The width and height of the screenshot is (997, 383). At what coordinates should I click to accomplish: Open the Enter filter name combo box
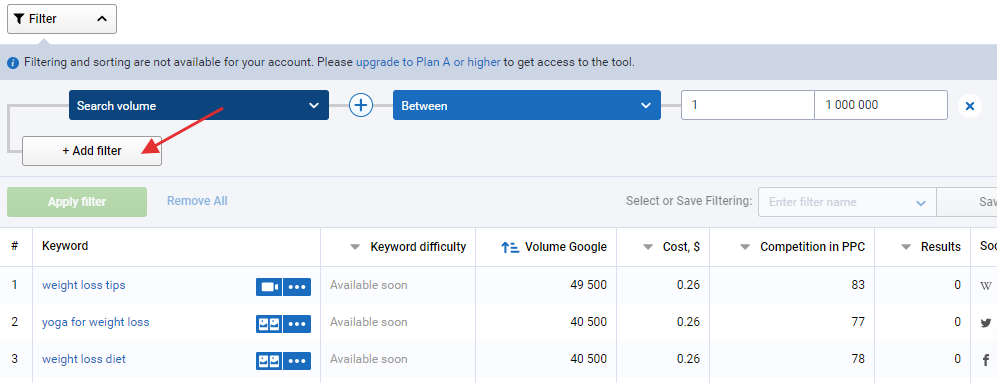tap(847, 202)
